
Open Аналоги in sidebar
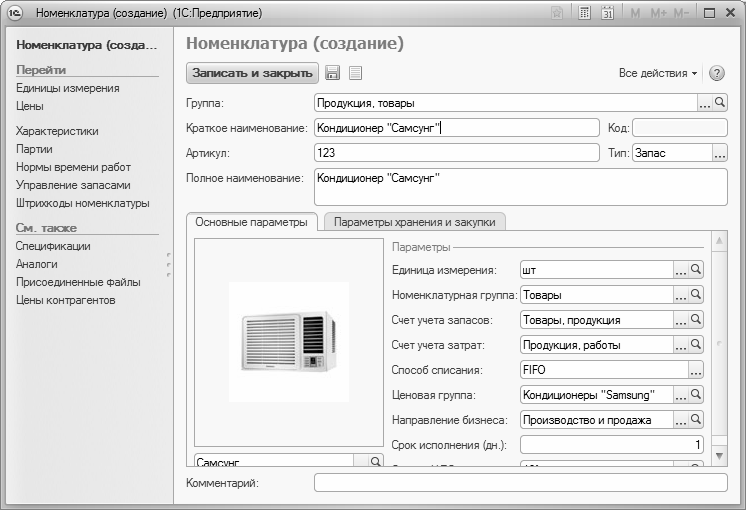pos(37,264)
